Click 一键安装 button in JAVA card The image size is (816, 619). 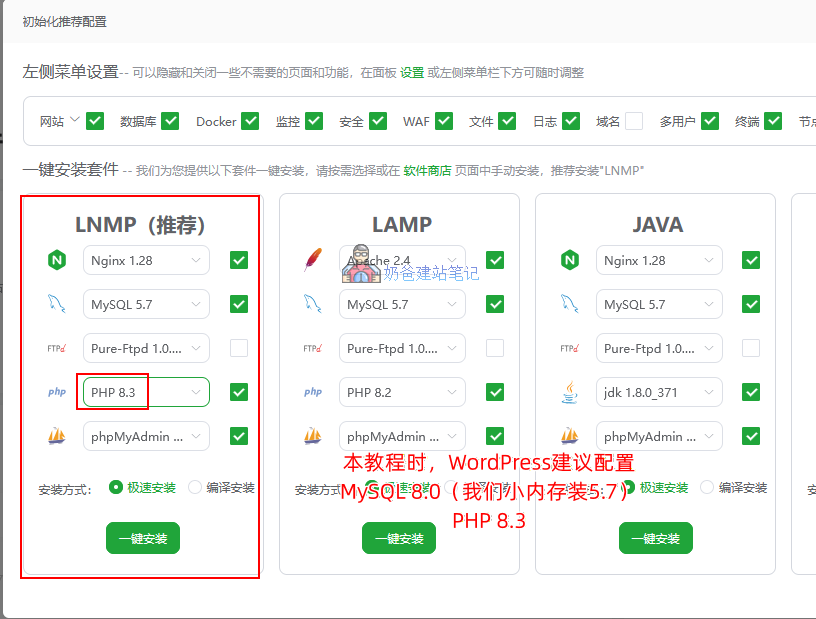click(656, 538)
